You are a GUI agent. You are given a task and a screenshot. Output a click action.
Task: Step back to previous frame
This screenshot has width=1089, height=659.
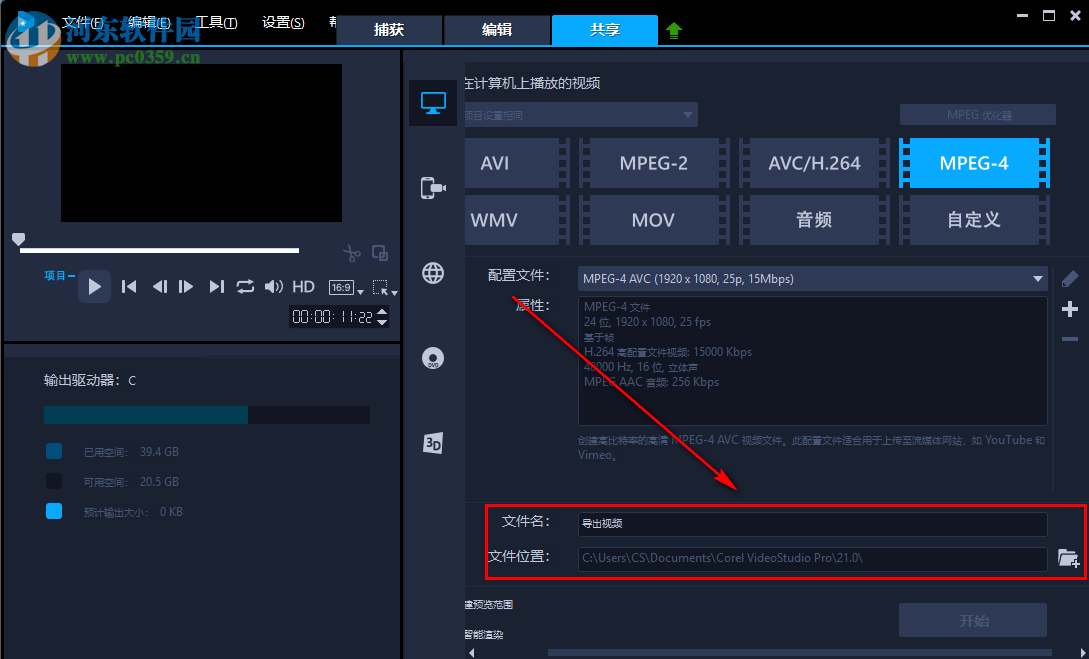160,287
